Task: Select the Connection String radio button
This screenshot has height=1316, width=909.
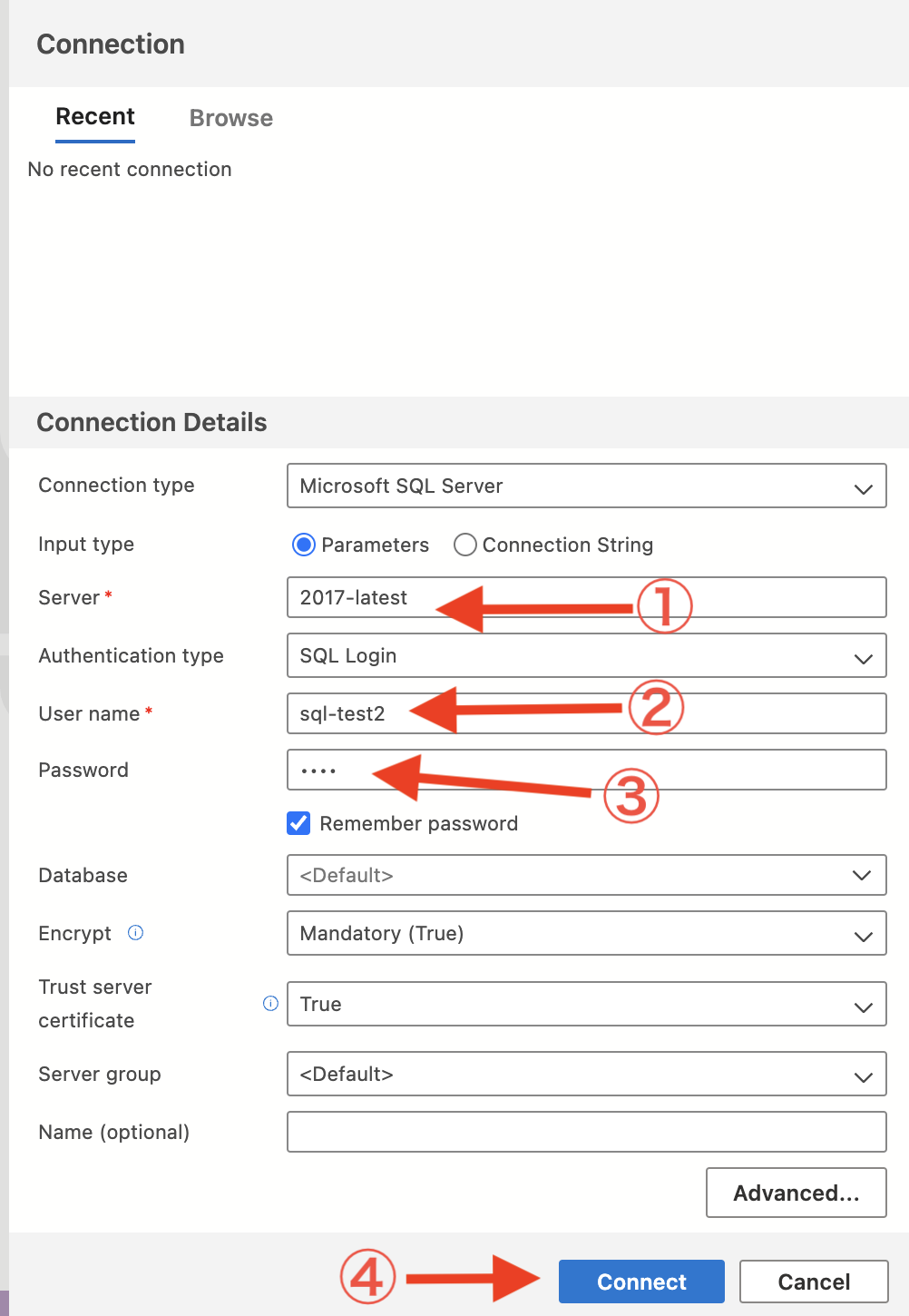Action: [x=465, y=545]
